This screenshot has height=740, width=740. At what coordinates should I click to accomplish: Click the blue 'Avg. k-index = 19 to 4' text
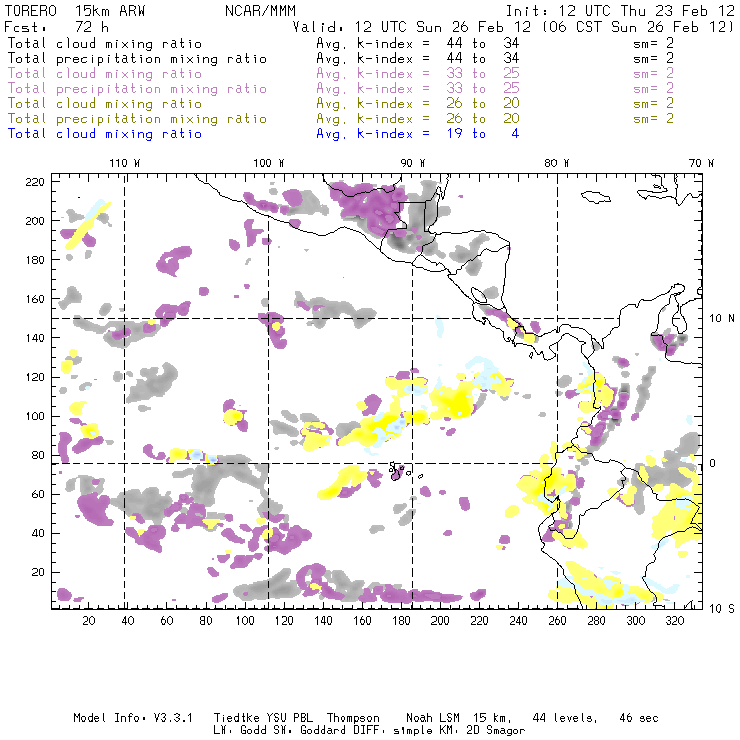click(418, 134)
